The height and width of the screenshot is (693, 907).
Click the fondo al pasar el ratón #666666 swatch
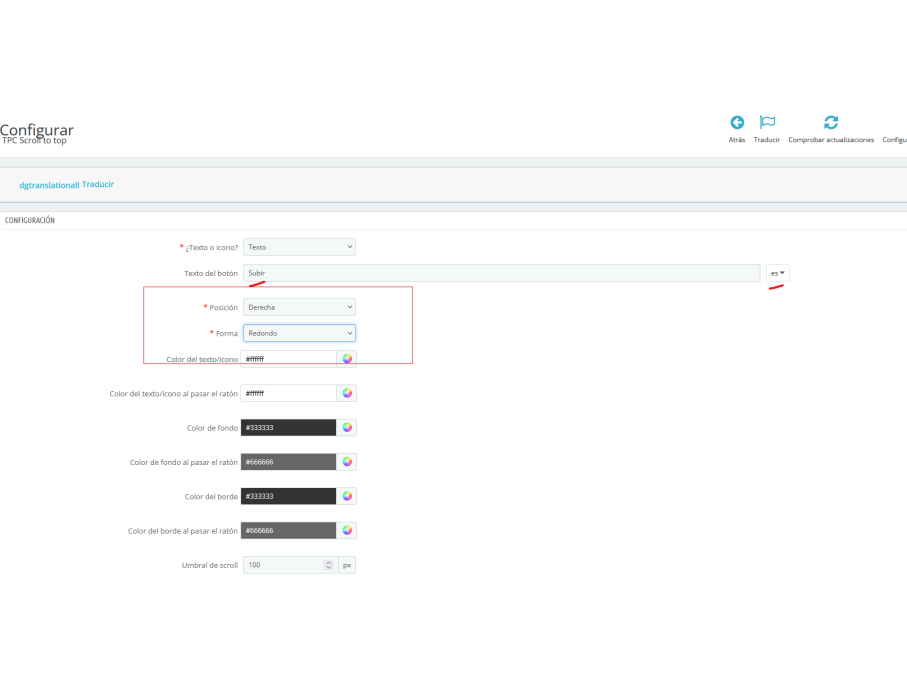coord(289,462)
